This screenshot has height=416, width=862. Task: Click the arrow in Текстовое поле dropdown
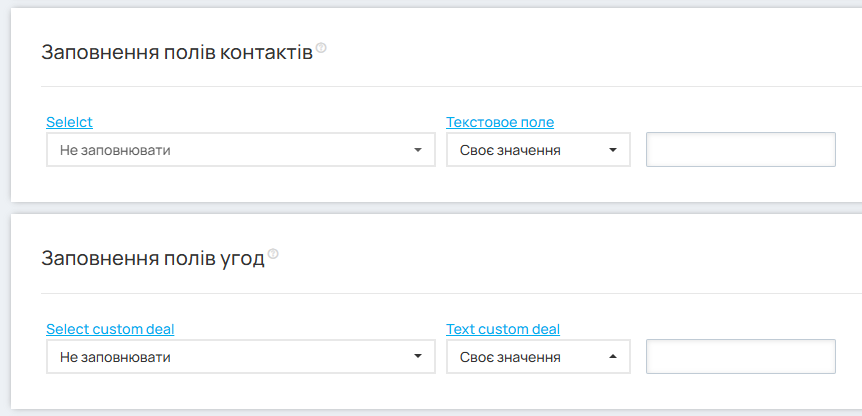(613, 151)
